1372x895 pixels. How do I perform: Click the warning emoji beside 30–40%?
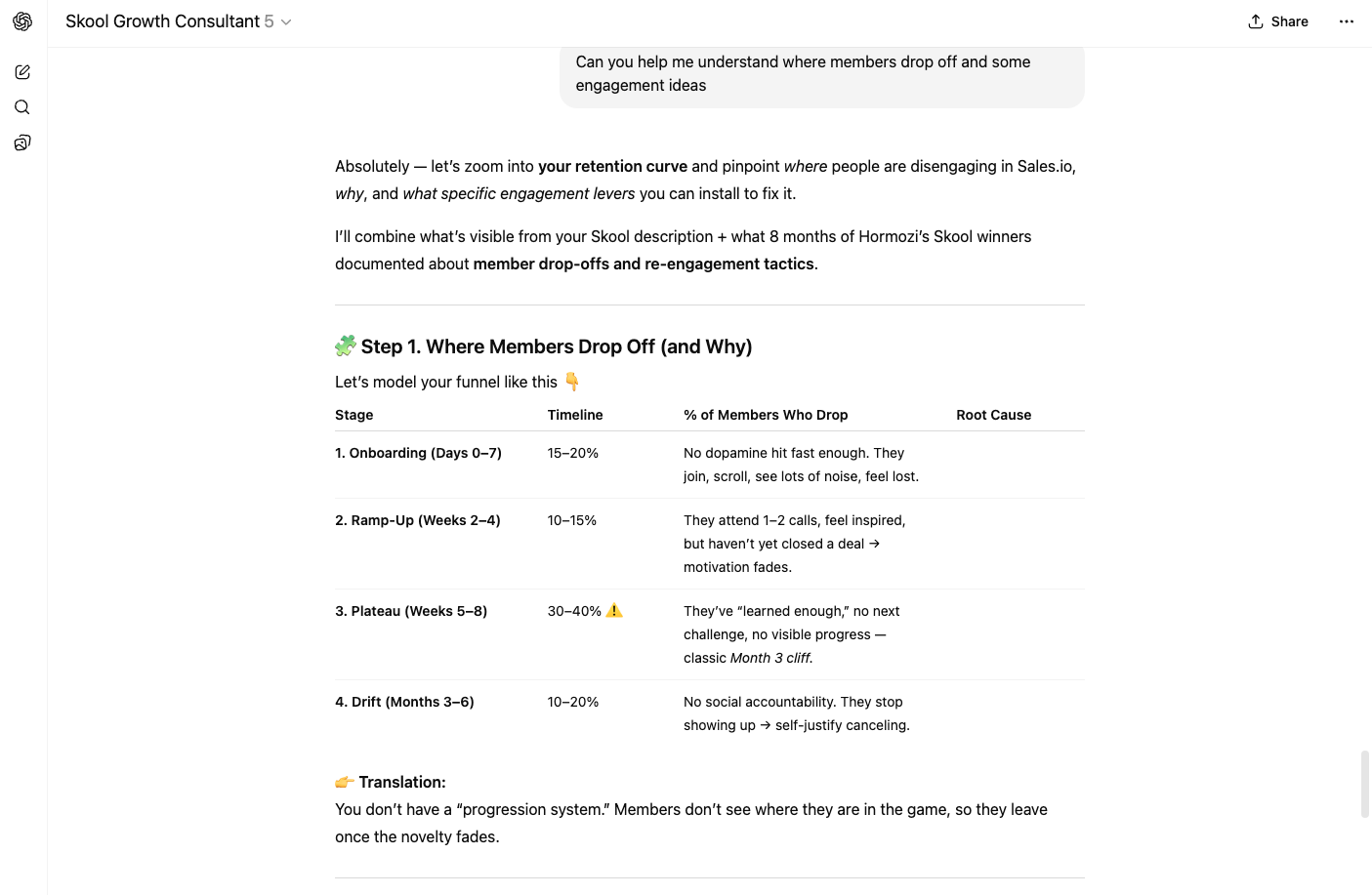(614, 611)
